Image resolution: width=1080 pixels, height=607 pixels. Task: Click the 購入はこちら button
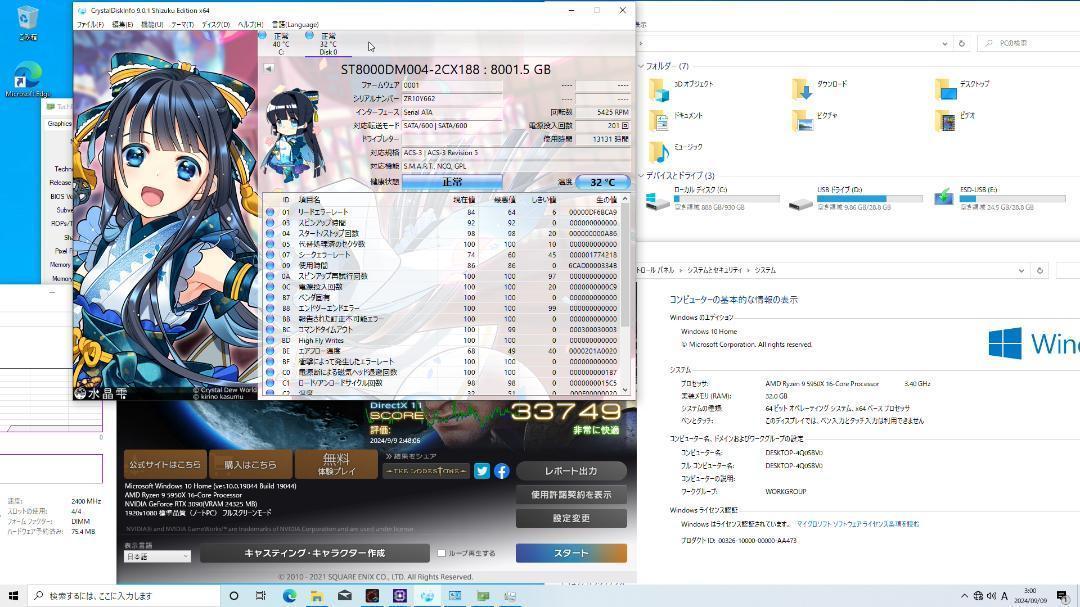[x=250, y=464]
